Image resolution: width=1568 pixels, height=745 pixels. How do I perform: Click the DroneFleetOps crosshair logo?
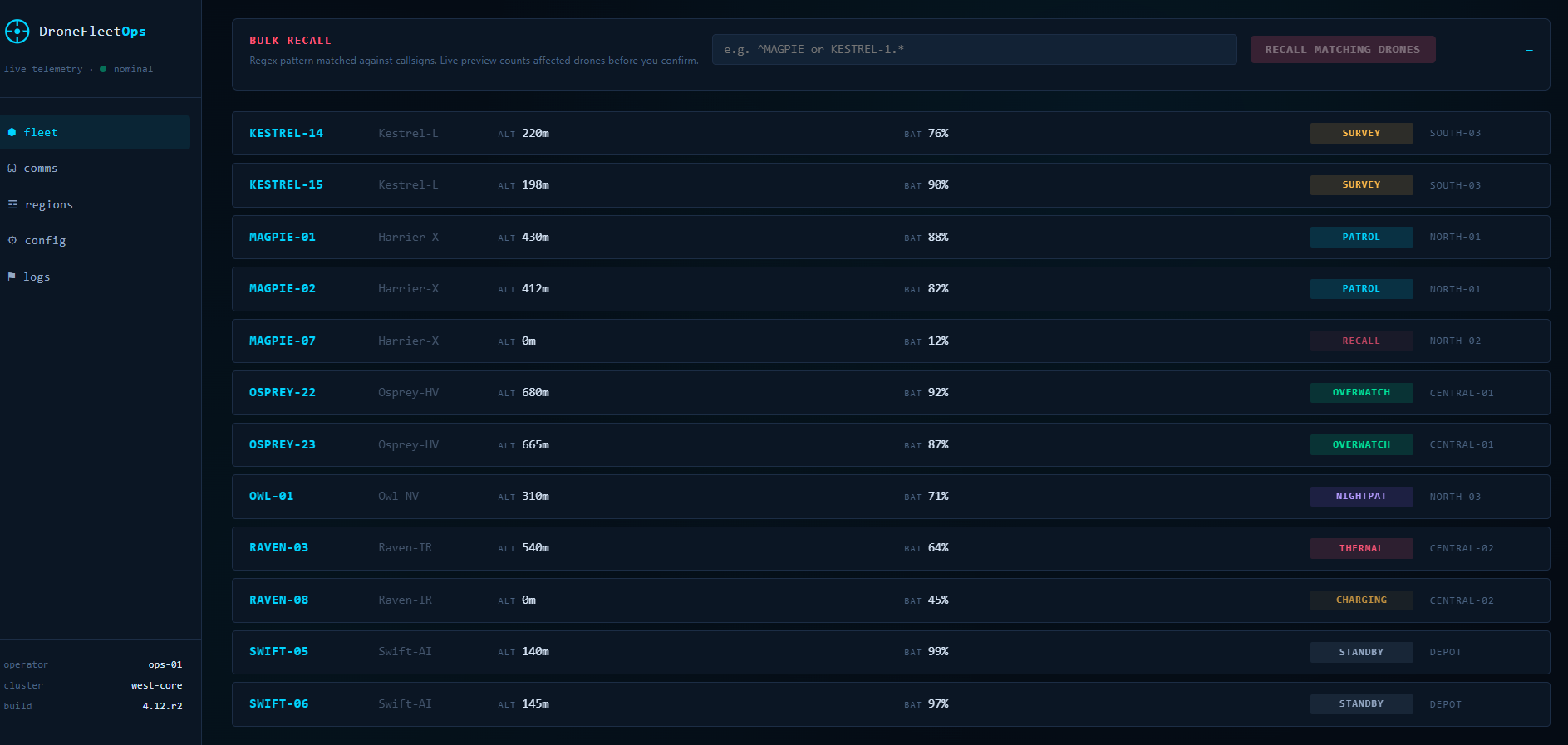17,32
